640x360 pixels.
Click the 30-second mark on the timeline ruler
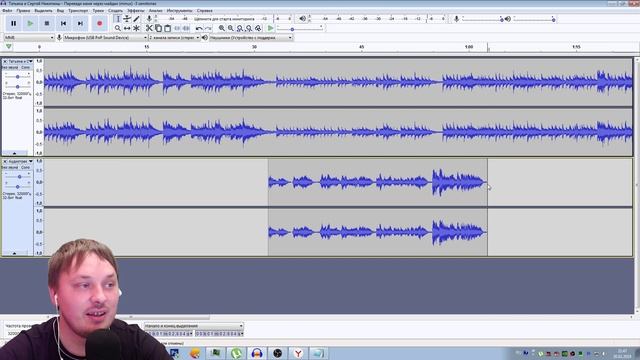click(254, 47)
